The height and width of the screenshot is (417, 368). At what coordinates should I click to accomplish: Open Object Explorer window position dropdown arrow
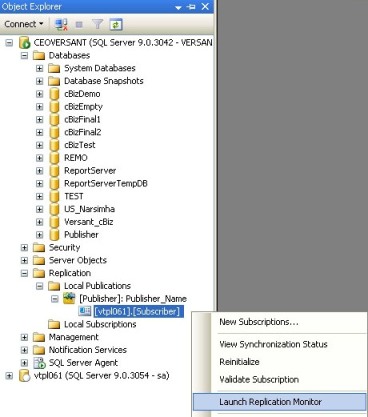click(178, 7)
